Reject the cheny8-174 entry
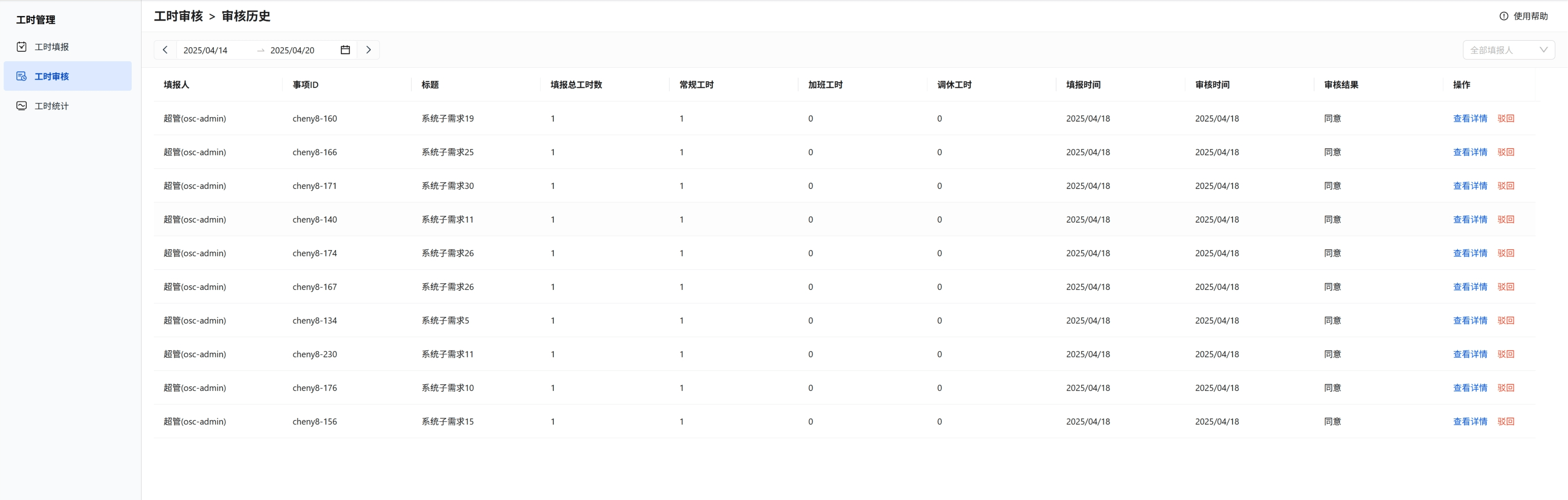This screenshot has width=1568, height=500. coord(1506,253)
